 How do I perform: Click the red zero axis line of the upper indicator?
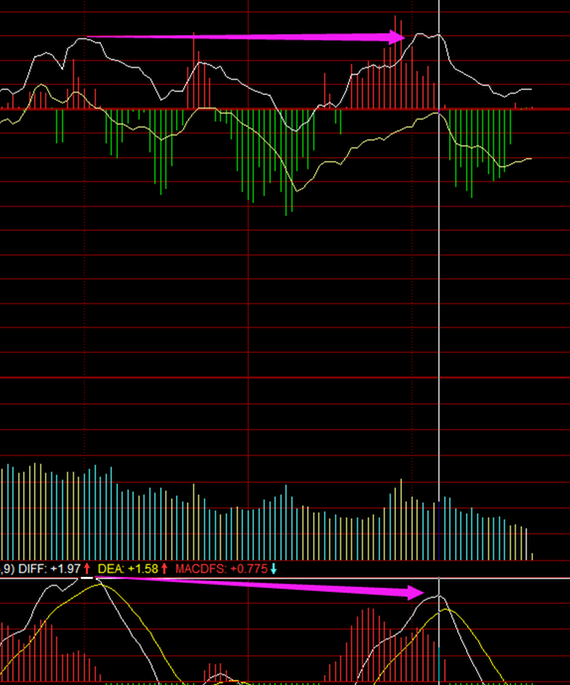[285, 109]
